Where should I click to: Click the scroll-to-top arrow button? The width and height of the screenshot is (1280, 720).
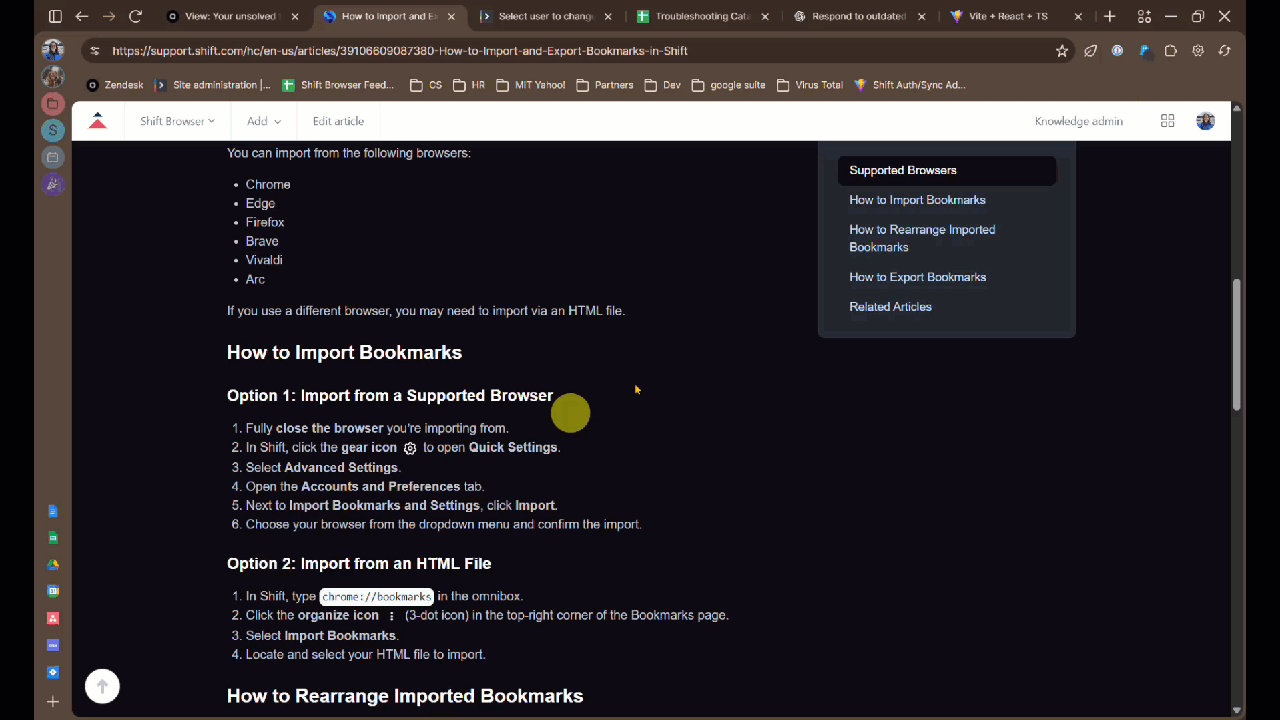(x=102, y=686)
